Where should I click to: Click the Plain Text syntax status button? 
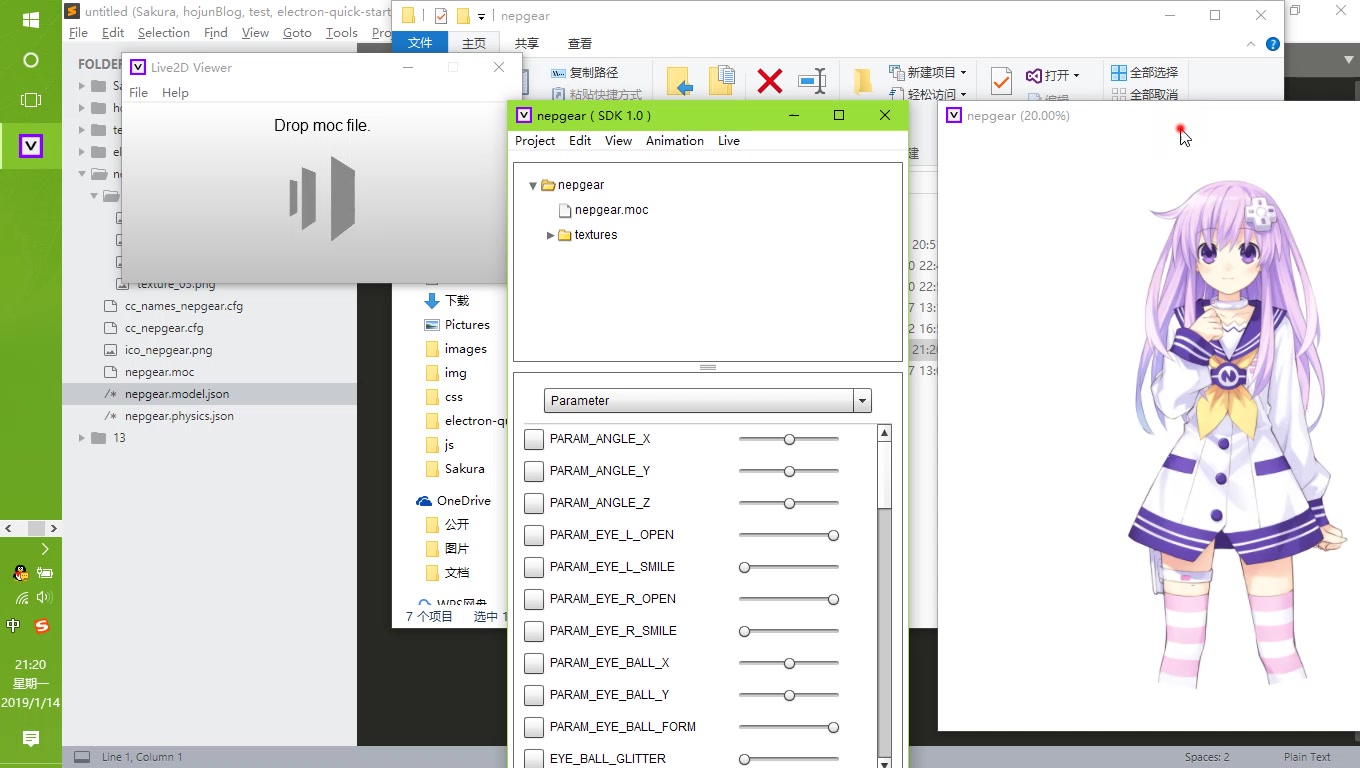pyautogui.click(x=1307, y=757)
